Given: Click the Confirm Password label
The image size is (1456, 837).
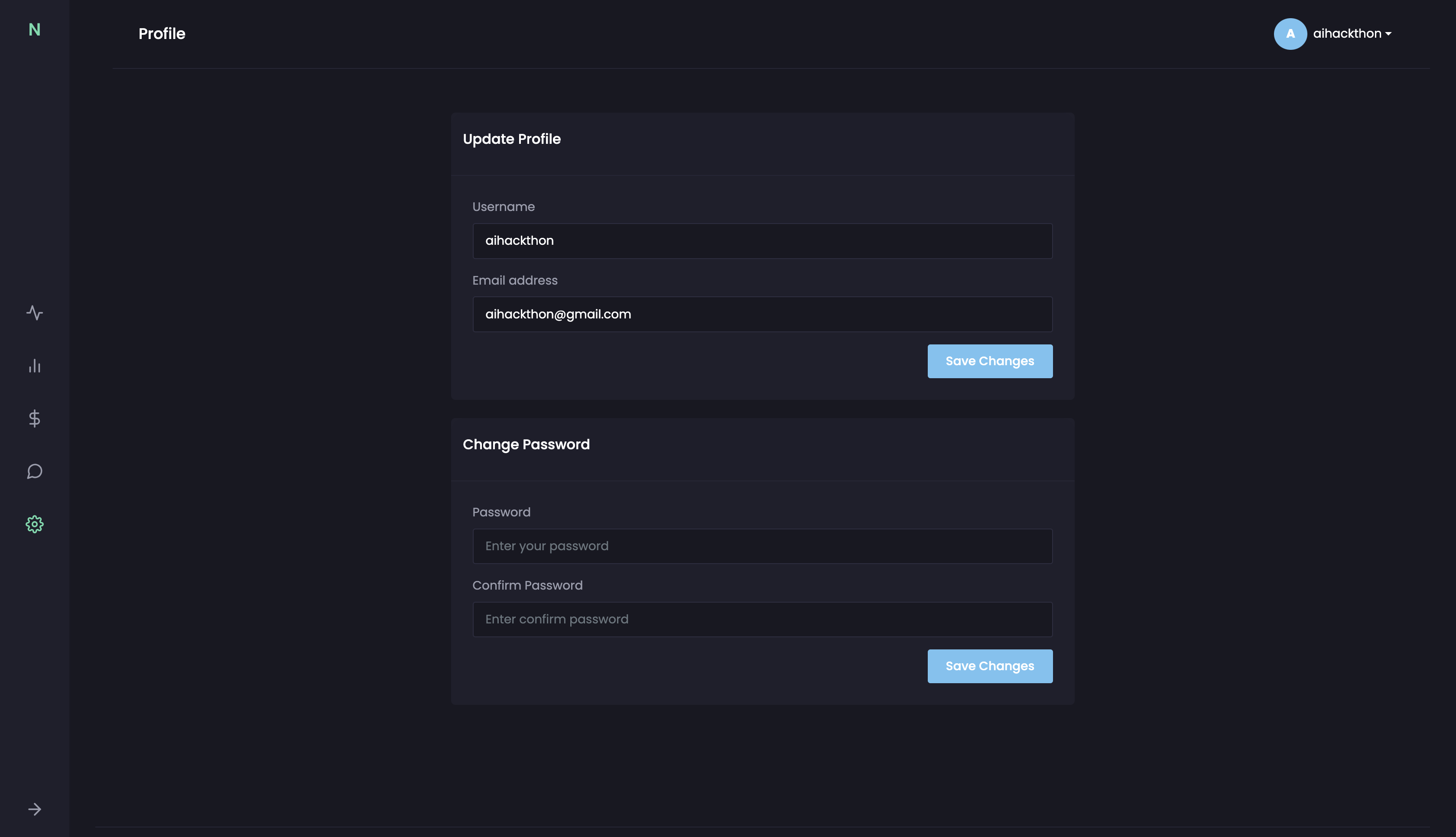Looking at the screenshot, I should pos(527,585).
